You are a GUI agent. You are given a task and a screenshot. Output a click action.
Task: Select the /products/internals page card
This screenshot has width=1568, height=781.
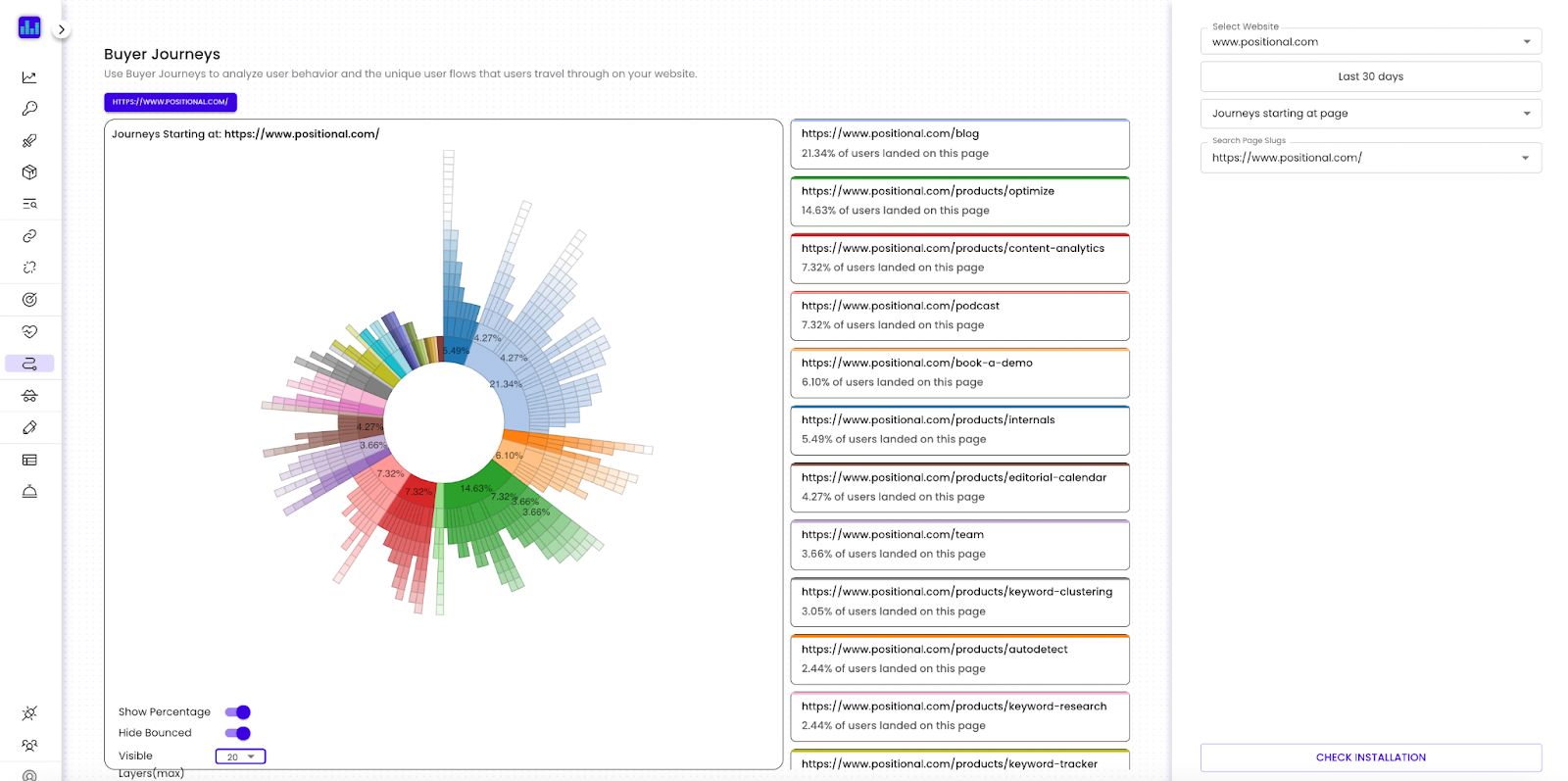coord(959,430)
